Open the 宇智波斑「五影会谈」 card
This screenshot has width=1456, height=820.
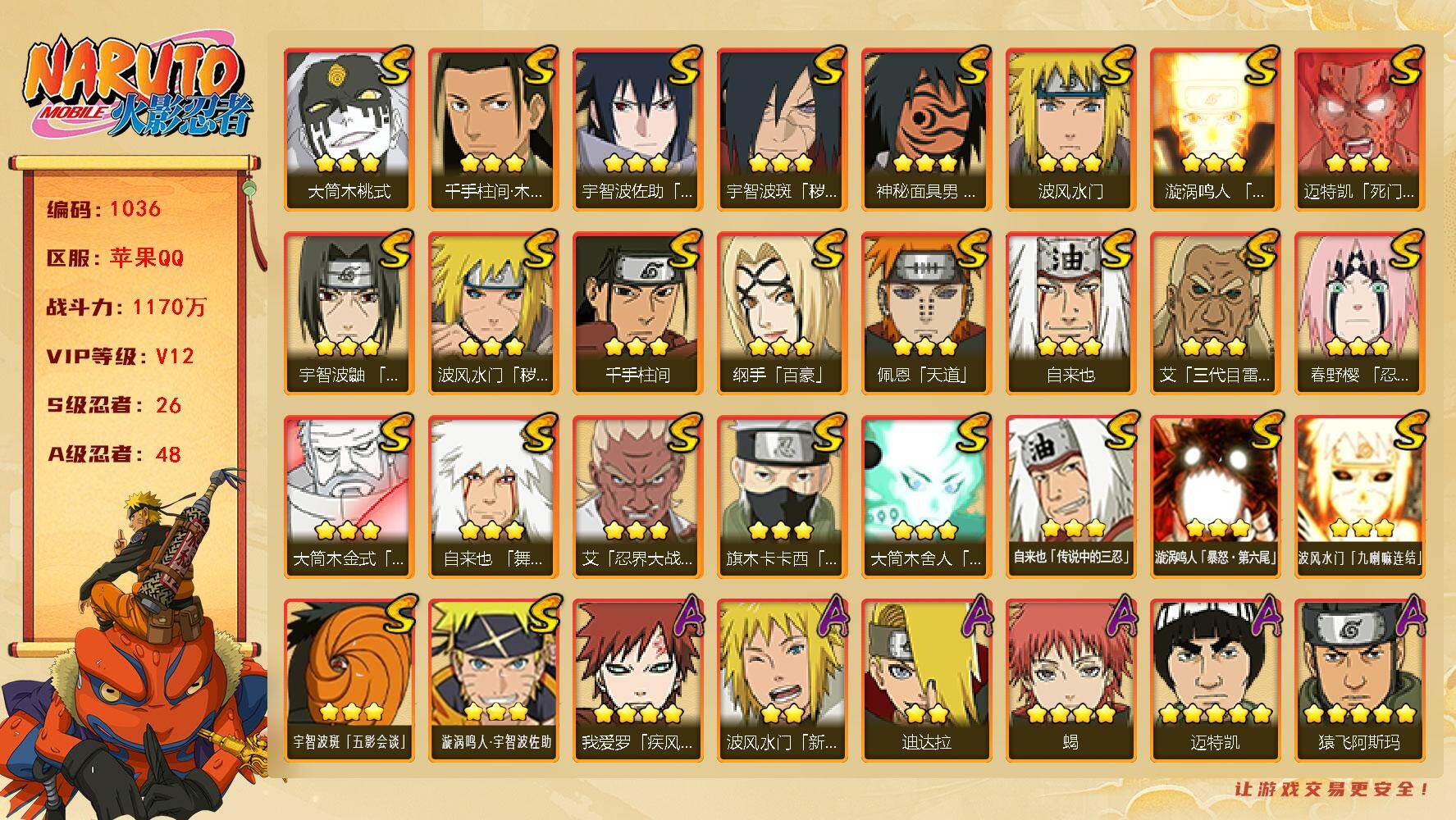349,680
